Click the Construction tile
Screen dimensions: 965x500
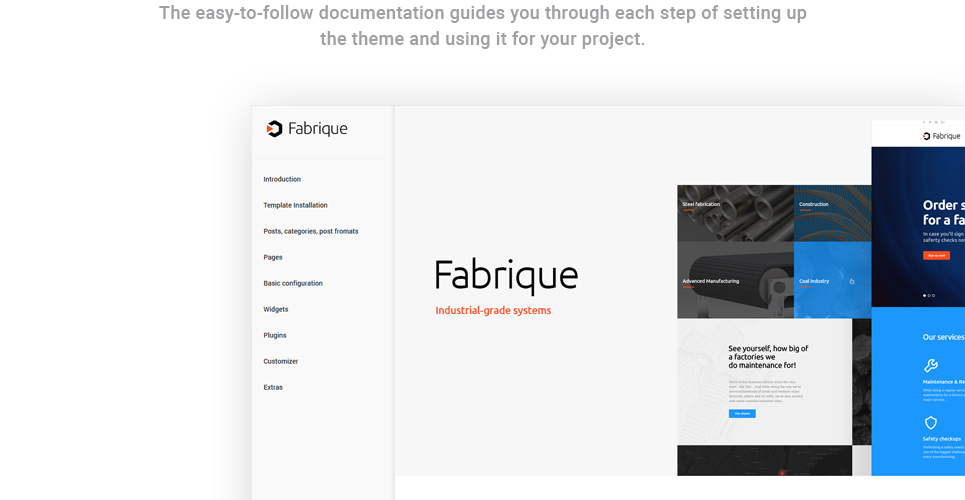tap(833, 213)
